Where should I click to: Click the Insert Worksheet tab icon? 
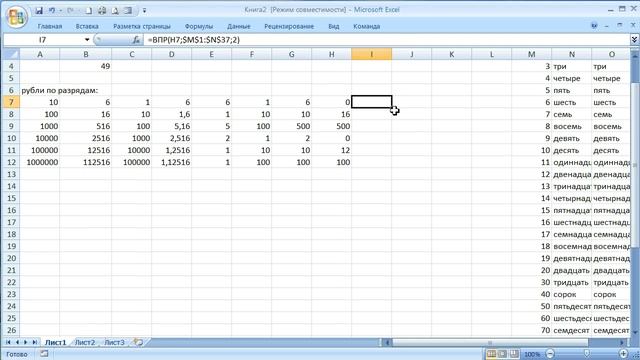coord(138,342)
